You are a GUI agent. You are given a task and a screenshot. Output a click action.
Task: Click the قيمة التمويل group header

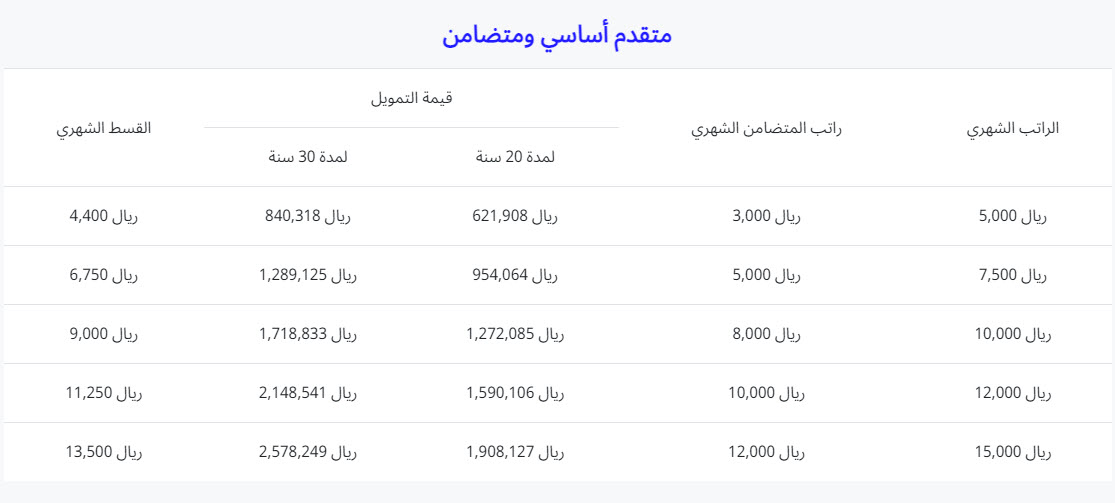411,98
